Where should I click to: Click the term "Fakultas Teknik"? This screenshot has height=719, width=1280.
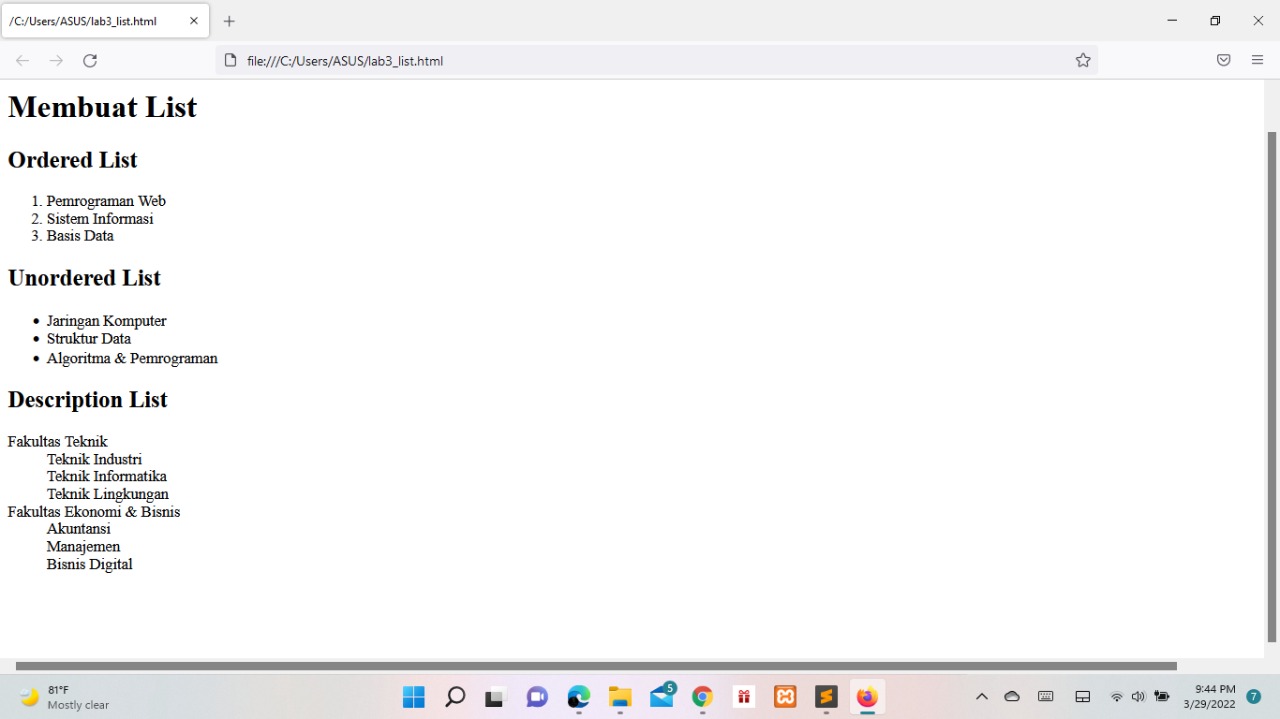[x=57, y=442]
